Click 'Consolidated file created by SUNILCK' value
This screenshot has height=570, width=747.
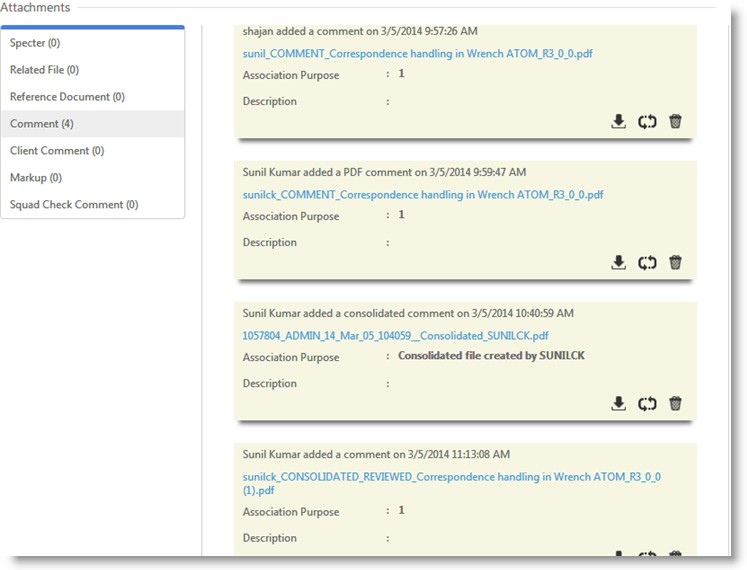click(x=491, y=356)
